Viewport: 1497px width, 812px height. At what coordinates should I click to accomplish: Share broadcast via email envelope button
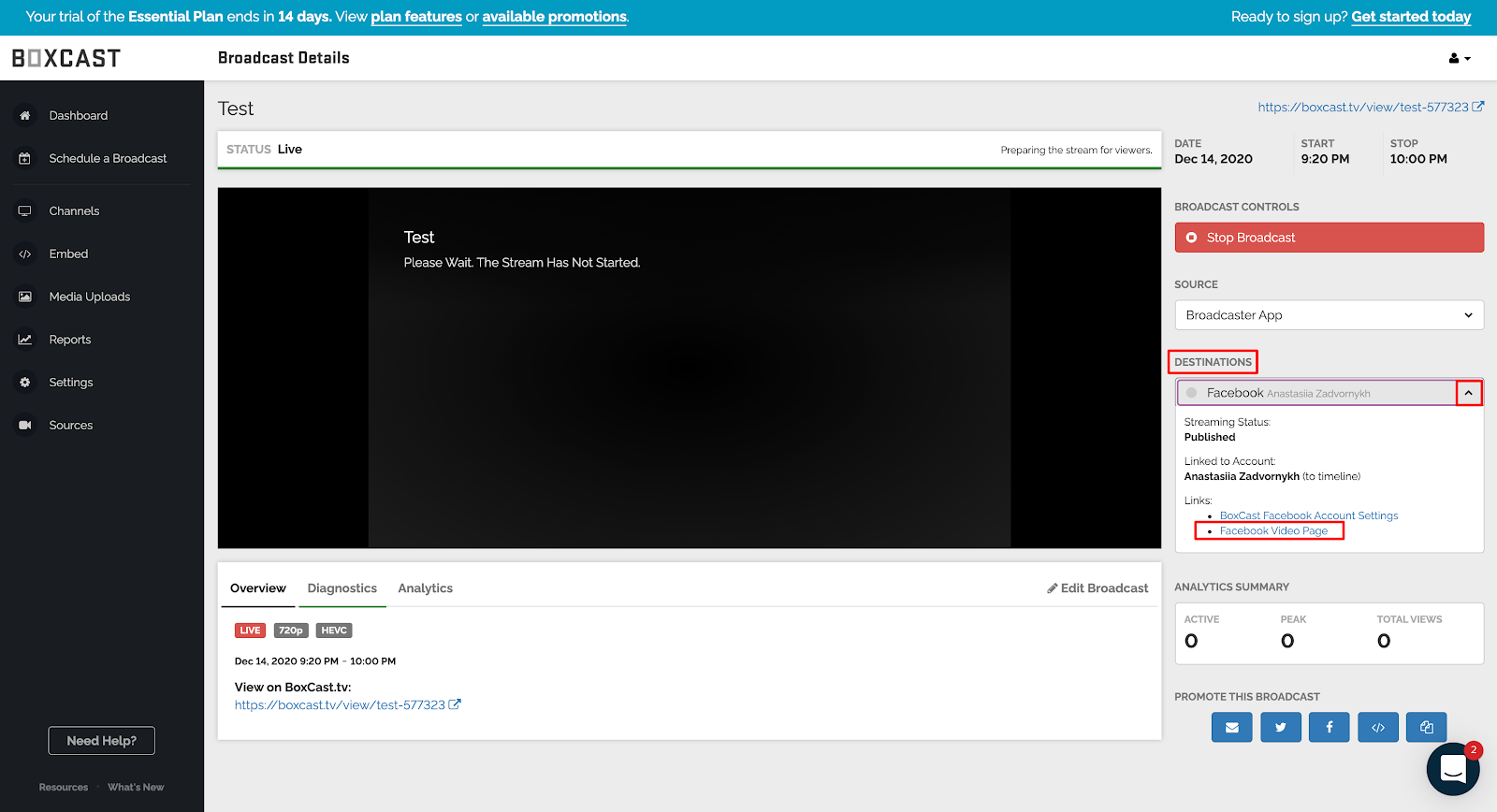pyautogui.click(x=1232, y=727)
